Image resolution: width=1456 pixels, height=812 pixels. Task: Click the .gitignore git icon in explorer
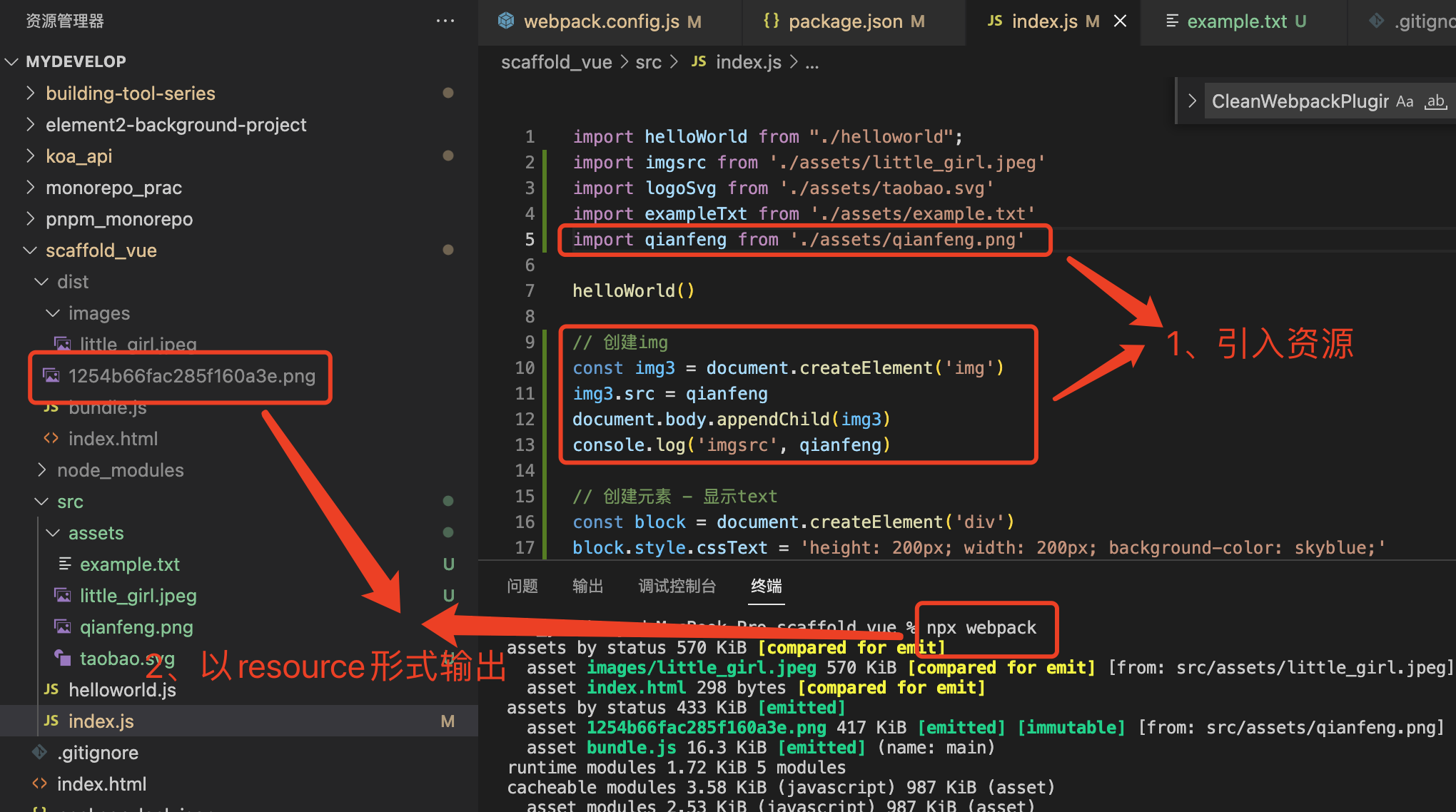(x=40, y=753)
